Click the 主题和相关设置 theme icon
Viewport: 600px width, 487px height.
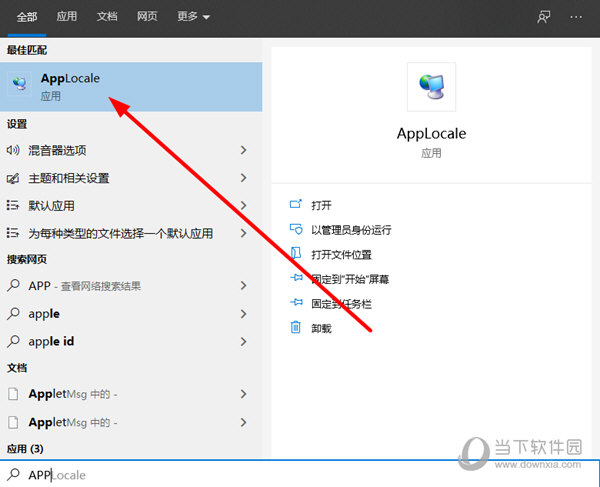click(x=13, y=178)
